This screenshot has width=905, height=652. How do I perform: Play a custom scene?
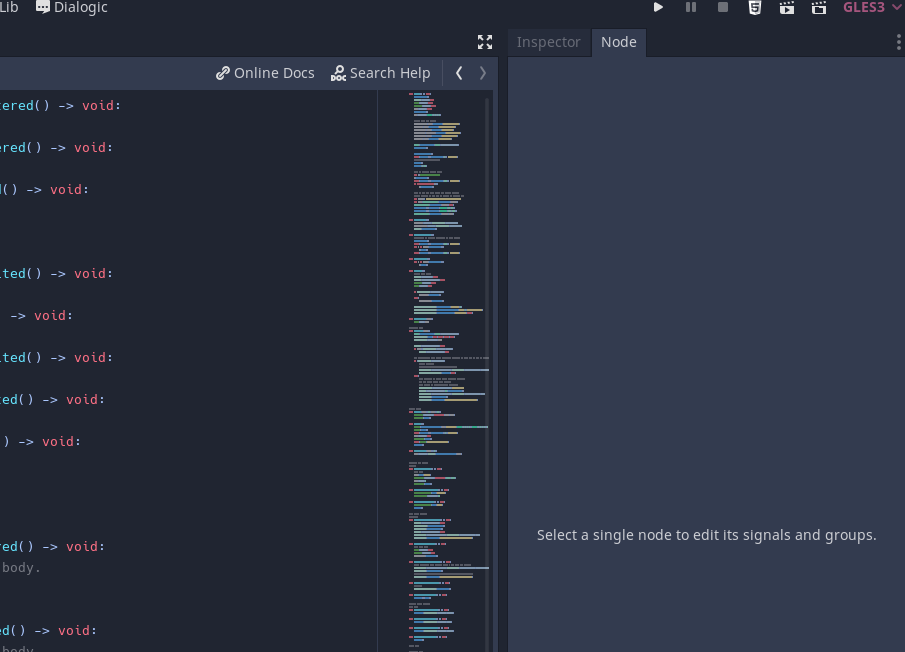coord(818,7)
